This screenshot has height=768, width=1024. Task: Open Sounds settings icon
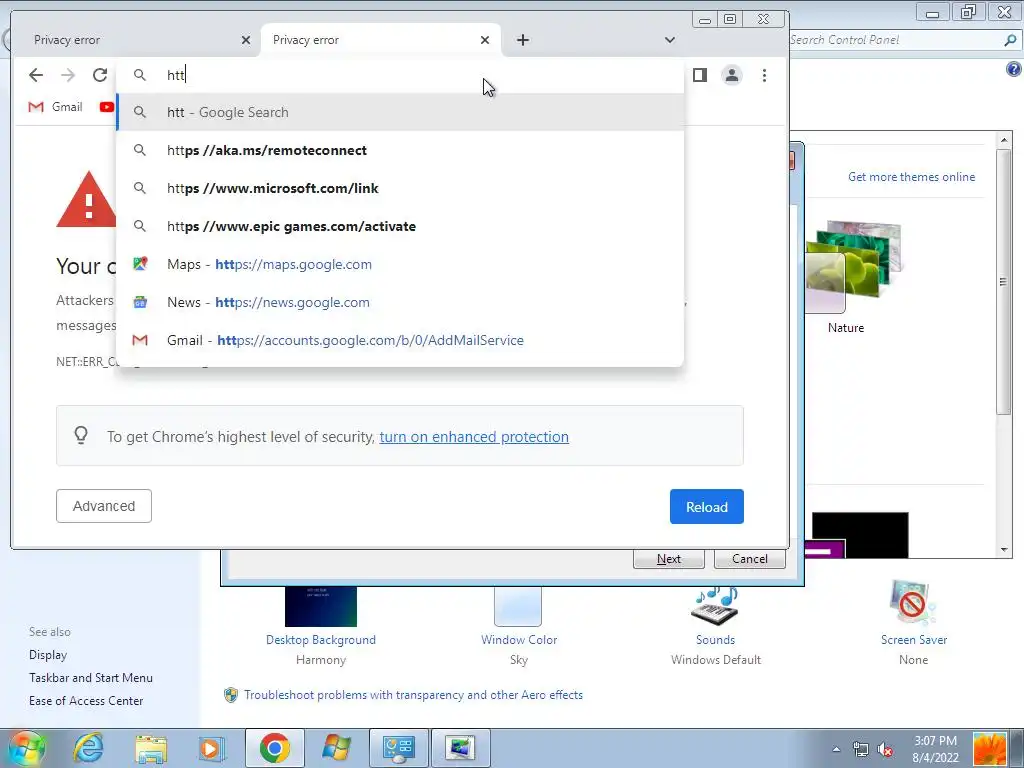715,605
